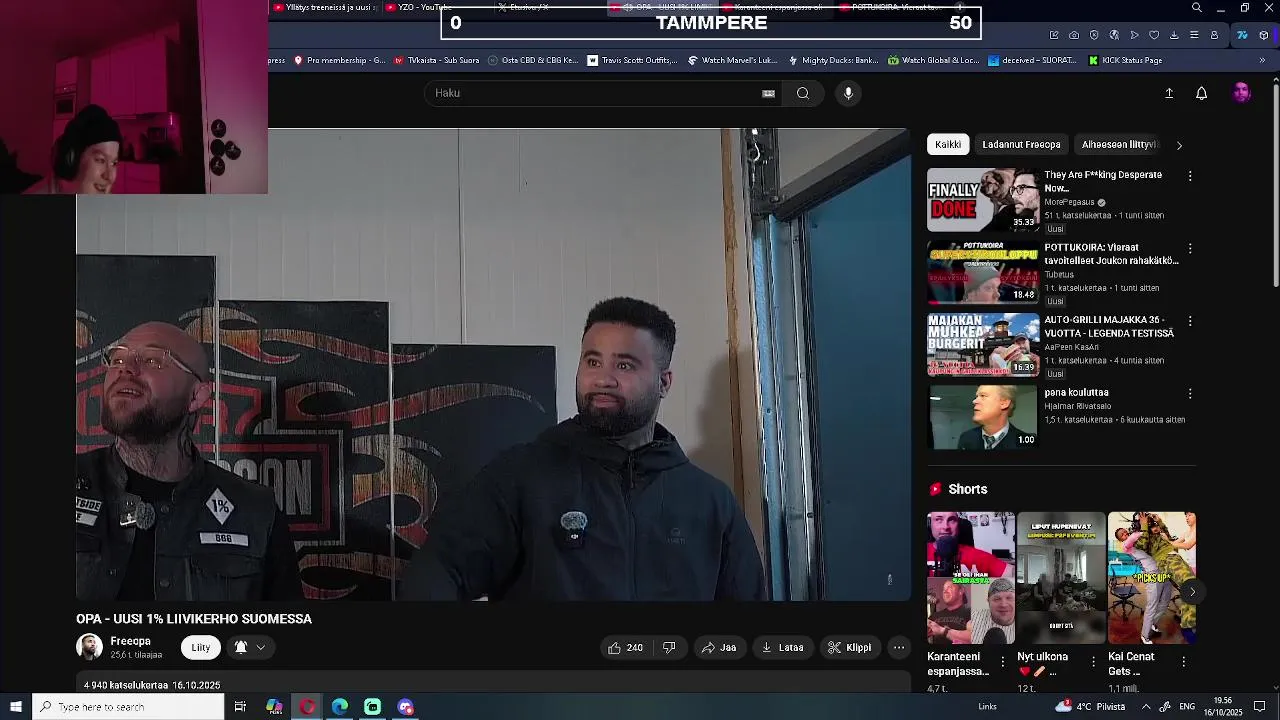This screenshot has width=1280, height=720.
Task: Open YouTube account avatar menu
Action: point(1242,93)
